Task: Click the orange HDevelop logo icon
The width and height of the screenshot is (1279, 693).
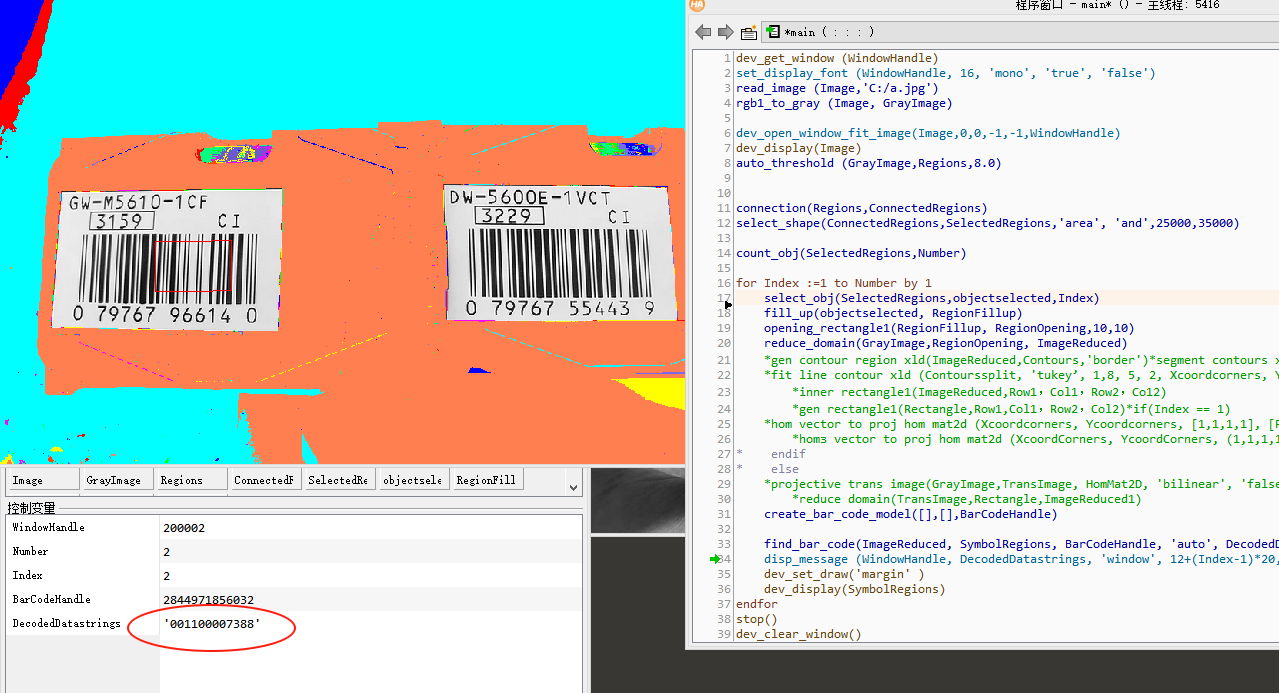Action: click(697, 5)
